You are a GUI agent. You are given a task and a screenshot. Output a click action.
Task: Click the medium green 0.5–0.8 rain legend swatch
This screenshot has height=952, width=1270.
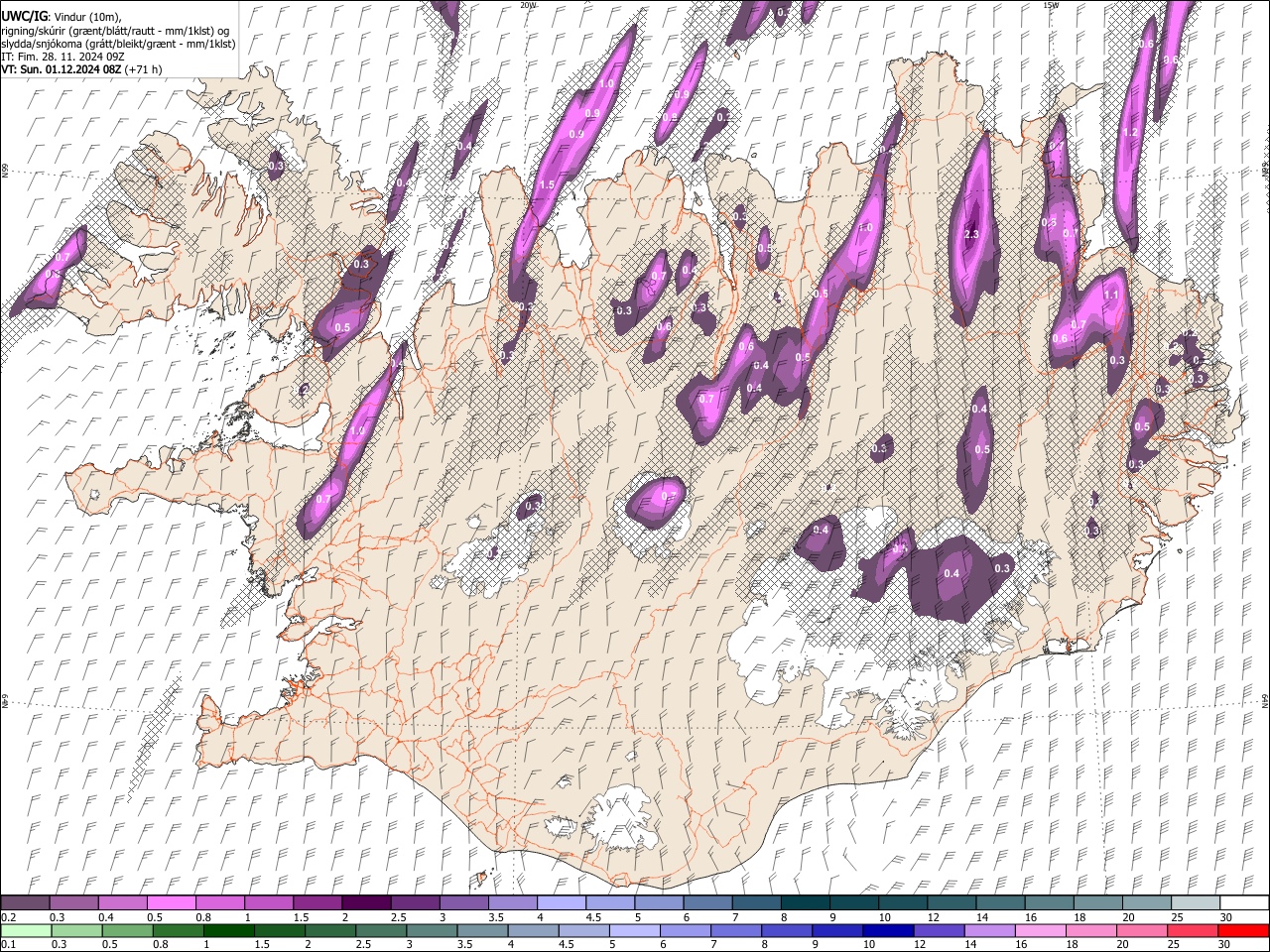(128, 930)
